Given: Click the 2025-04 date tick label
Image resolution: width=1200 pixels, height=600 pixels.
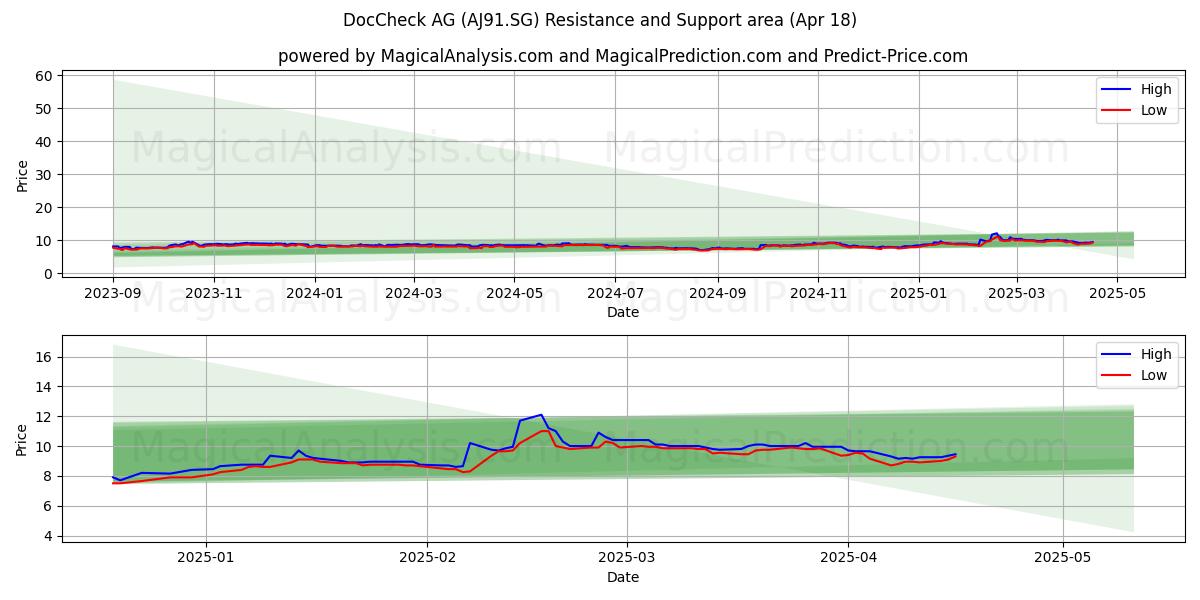Looking at the screenshot, I should tap(849, 559).
